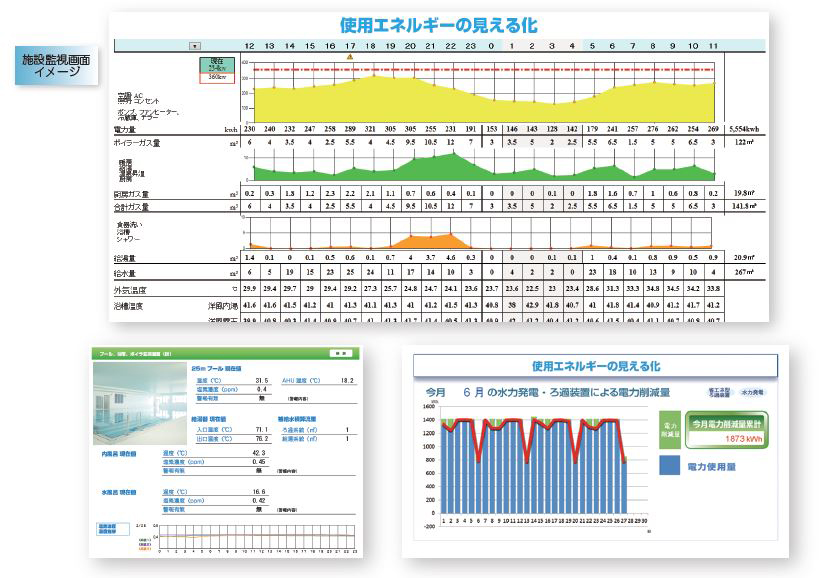
Task: Click the white button in the pool monitor title bar
Action: [340, 353]
